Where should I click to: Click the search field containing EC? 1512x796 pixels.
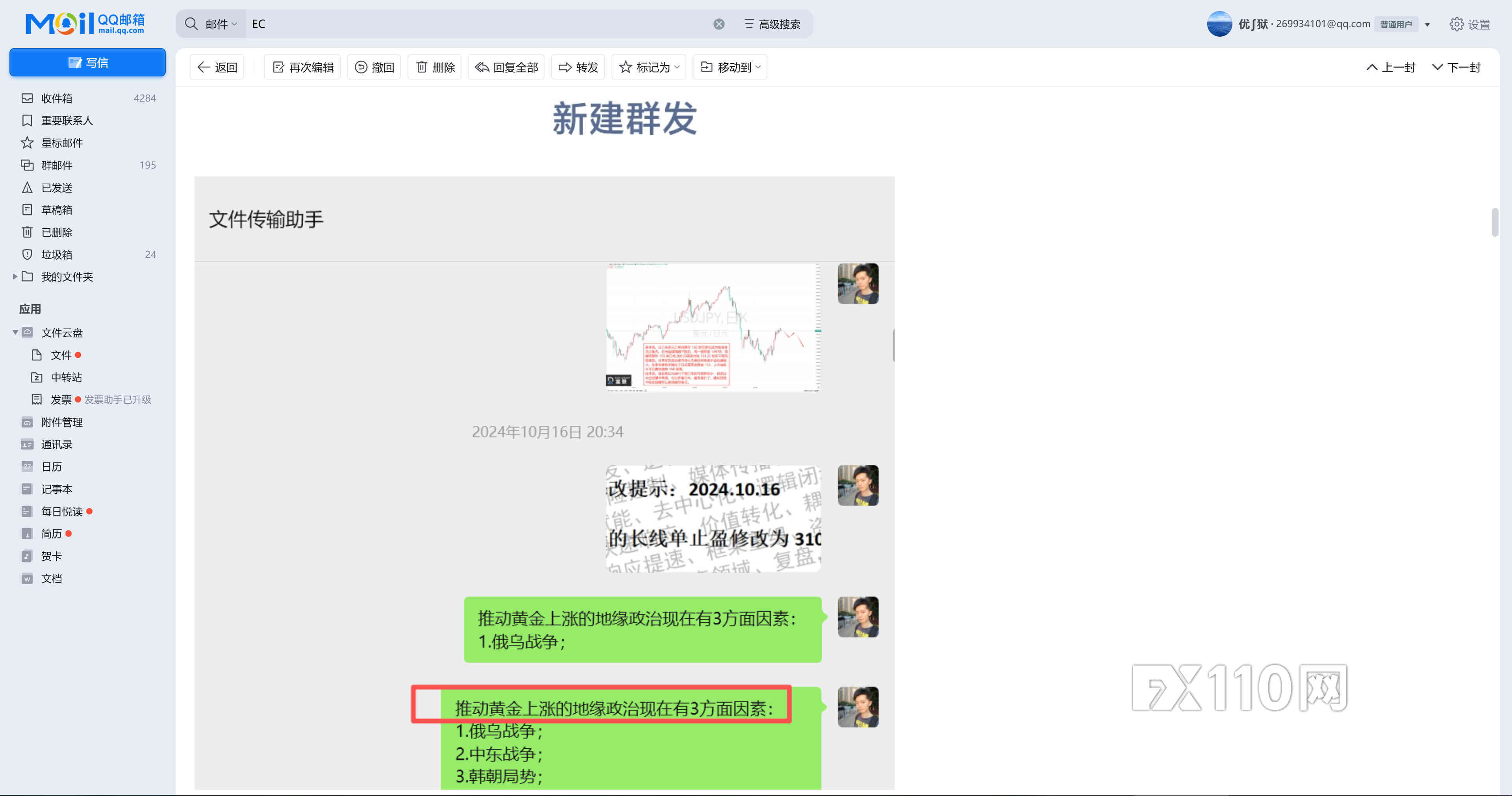(x=478, y=24)
